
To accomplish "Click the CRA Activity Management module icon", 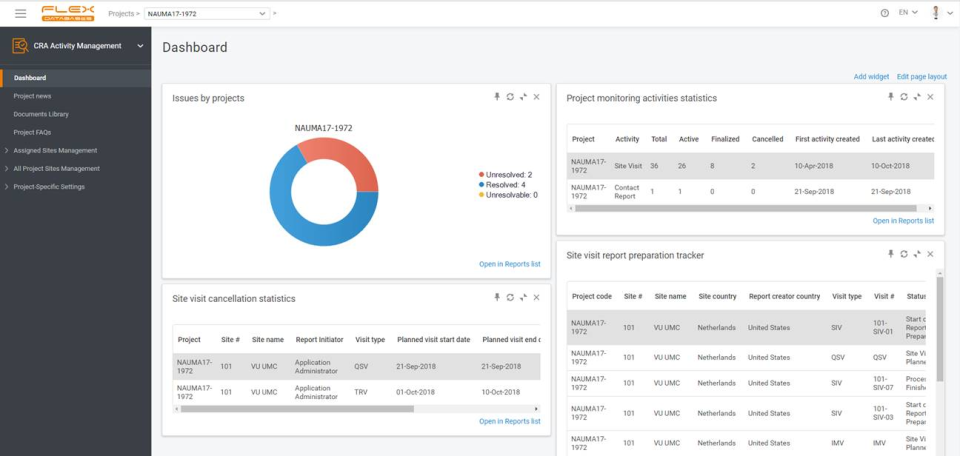I will click(20, 46).
